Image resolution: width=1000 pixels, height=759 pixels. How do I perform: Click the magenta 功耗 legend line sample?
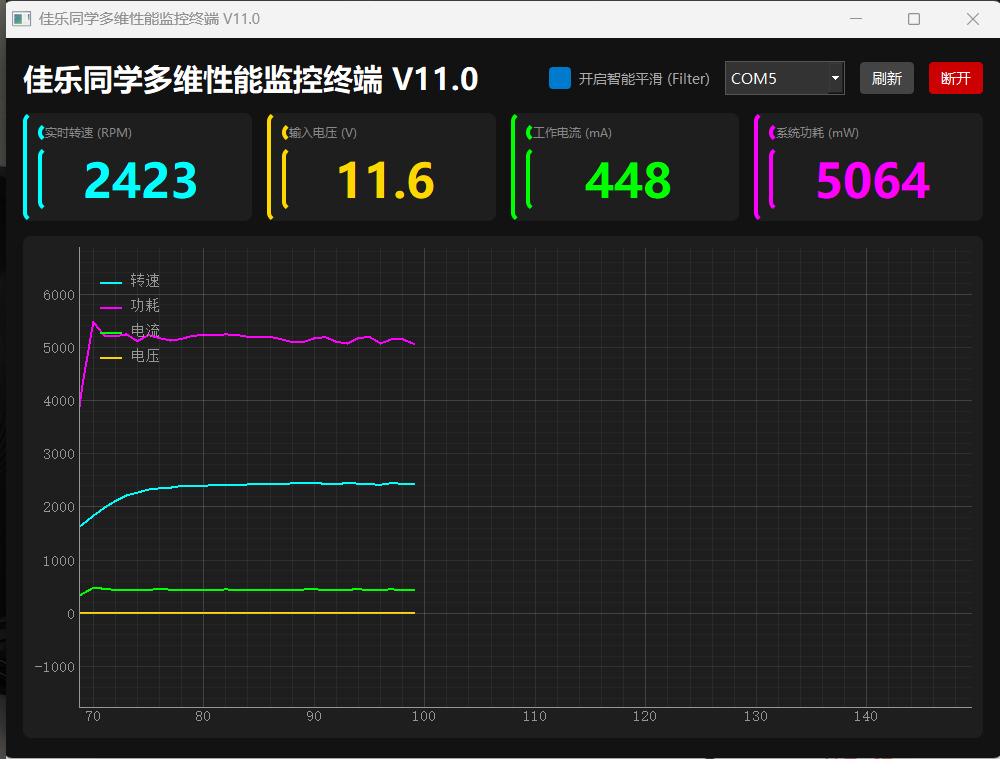(x=111, y=307)
